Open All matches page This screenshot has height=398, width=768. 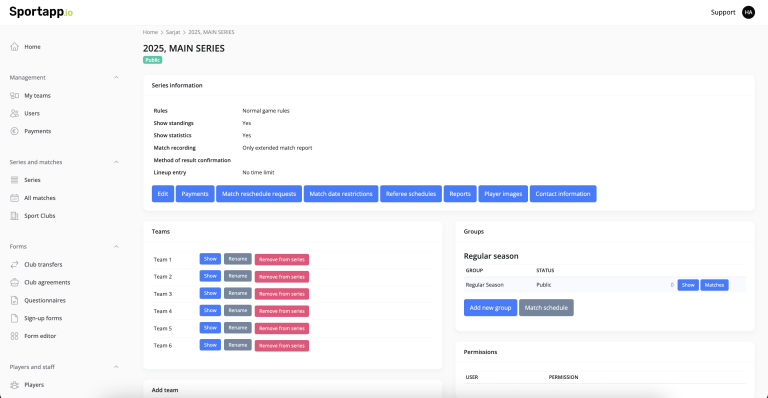(x=40, y=198)
